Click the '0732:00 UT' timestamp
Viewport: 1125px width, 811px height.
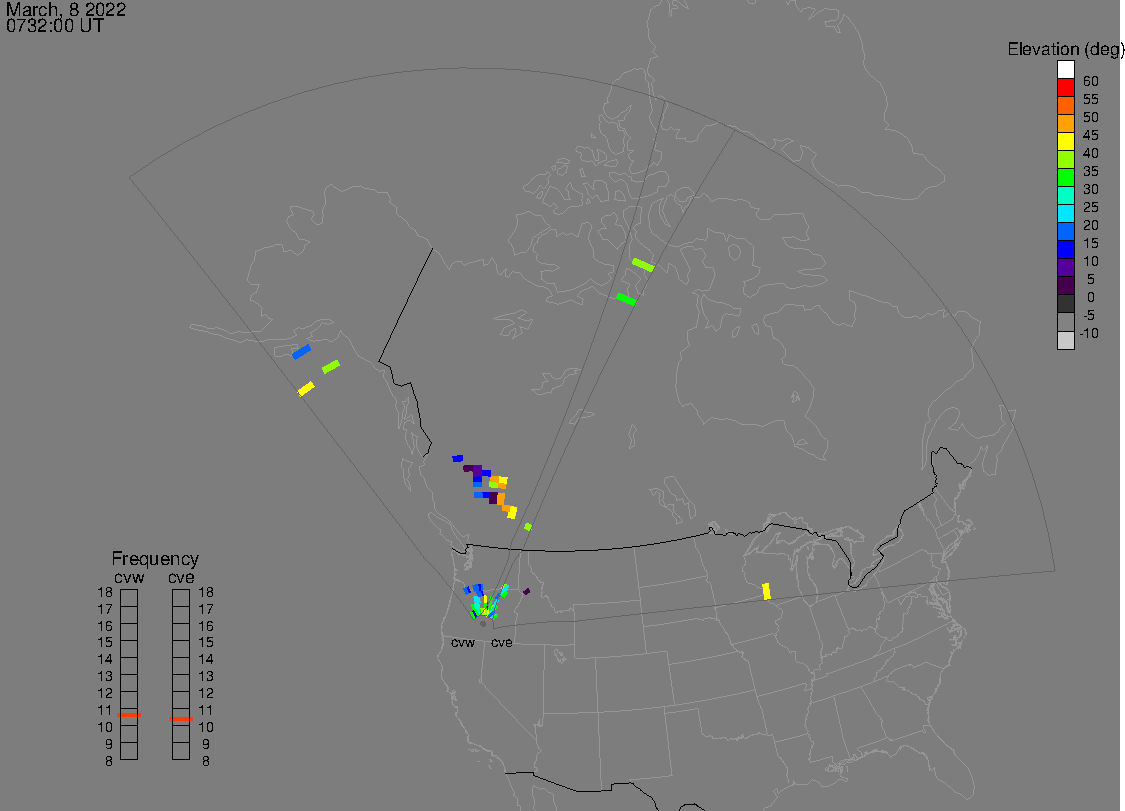pyautogui.click(x=55, y=26)
